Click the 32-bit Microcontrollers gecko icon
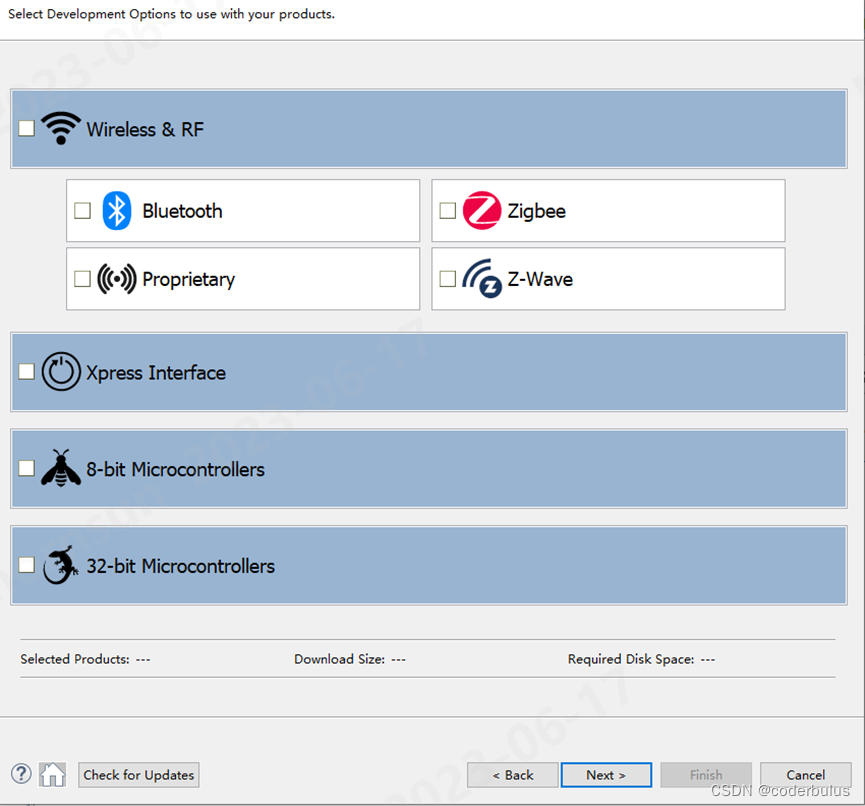Screen dimensions: 865x806 coord(61,564)
